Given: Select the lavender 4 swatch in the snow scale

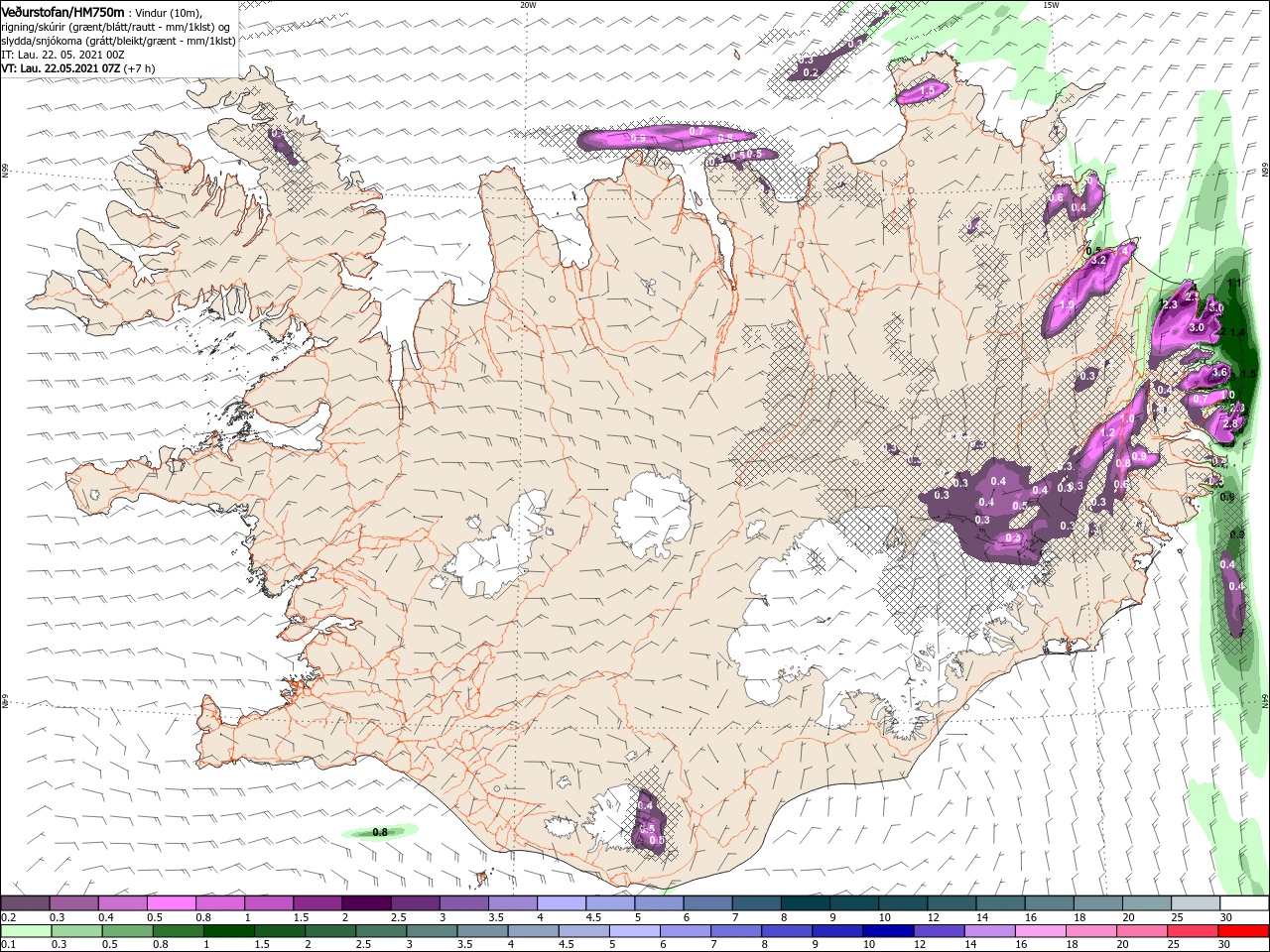Looking at the screenshot, I should (x=562, y=902).
